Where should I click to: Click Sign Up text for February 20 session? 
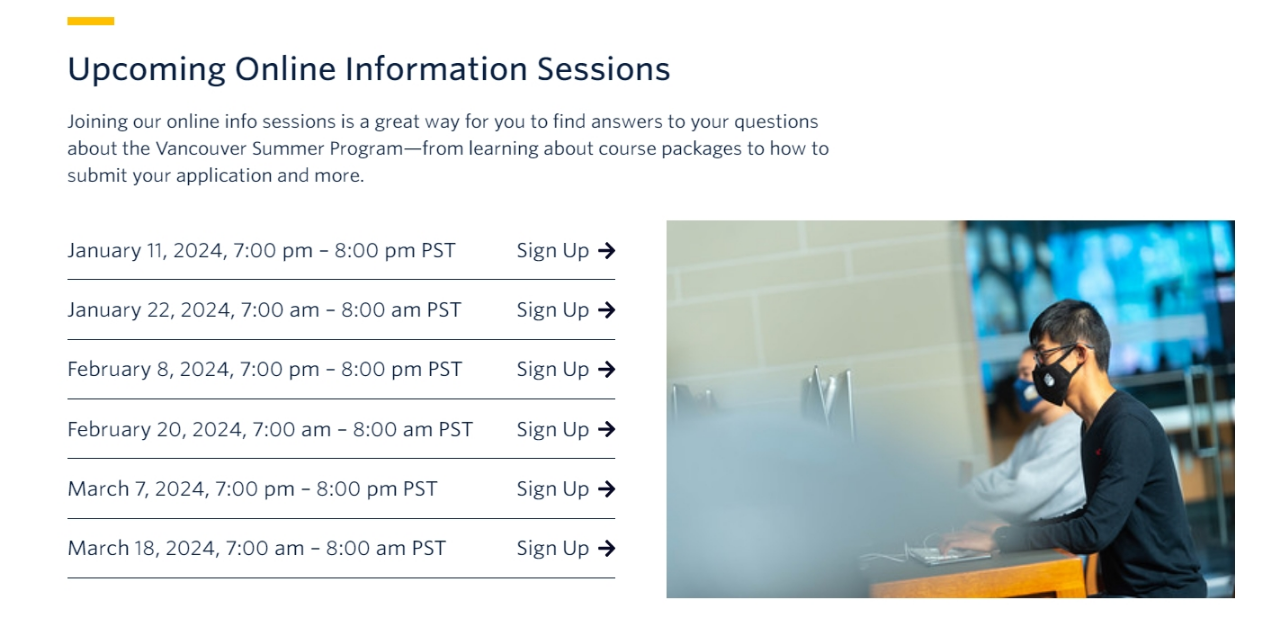point(552,430)
